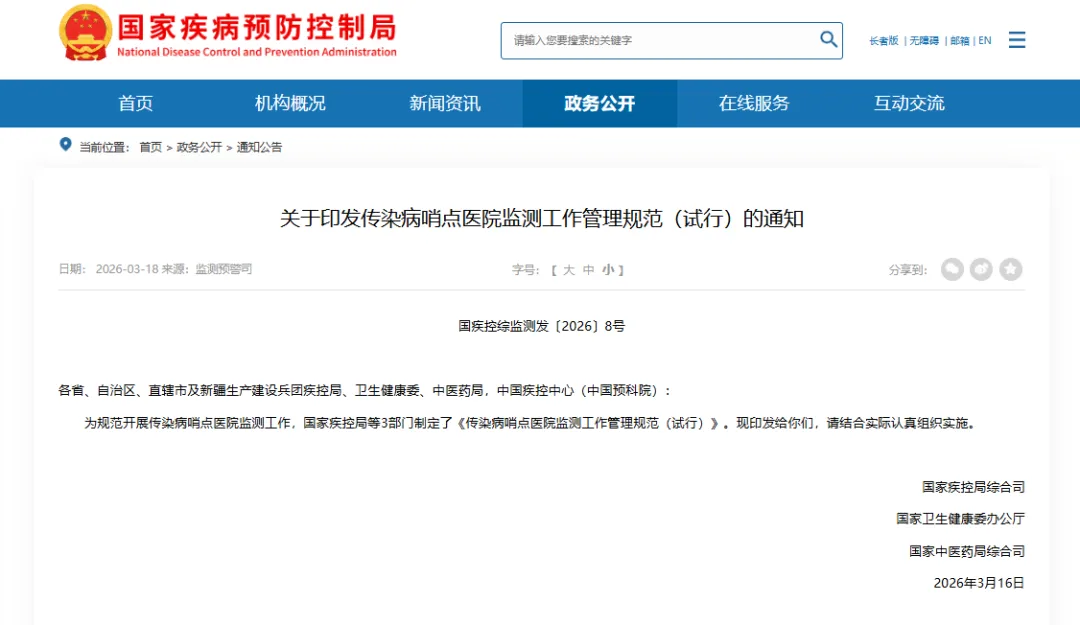Click the 无障碍 accessibility link
Screen dimensions: 1080x625
924,41
